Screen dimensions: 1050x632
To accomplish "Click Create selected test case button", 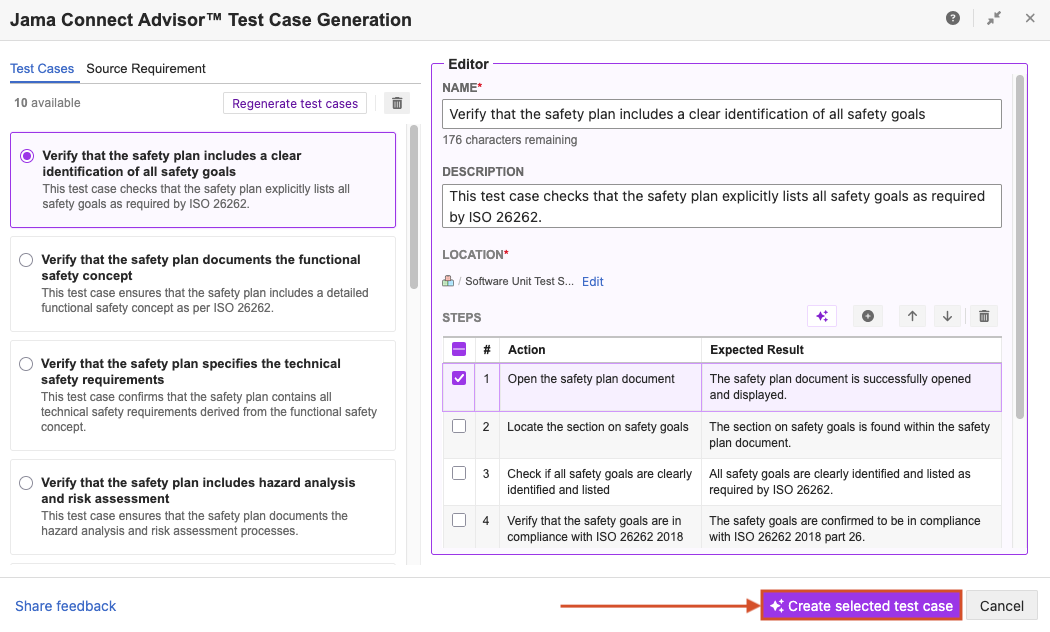I will pos(861,606).
